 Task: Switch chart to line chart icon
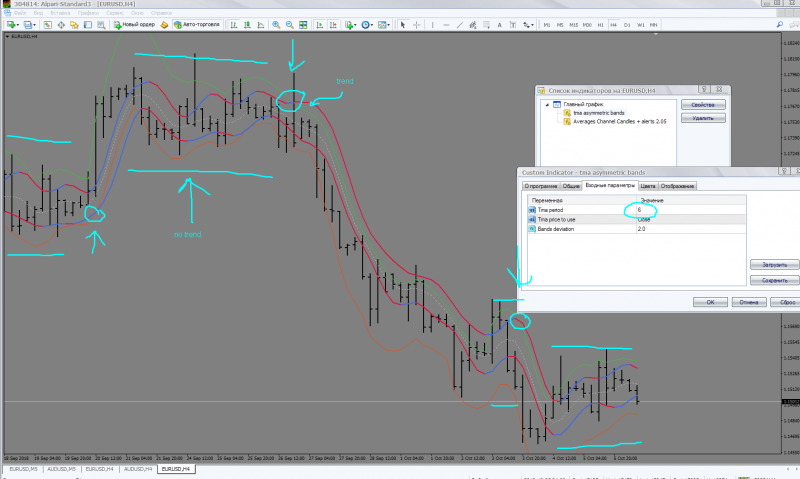click(x=261, y=24)
